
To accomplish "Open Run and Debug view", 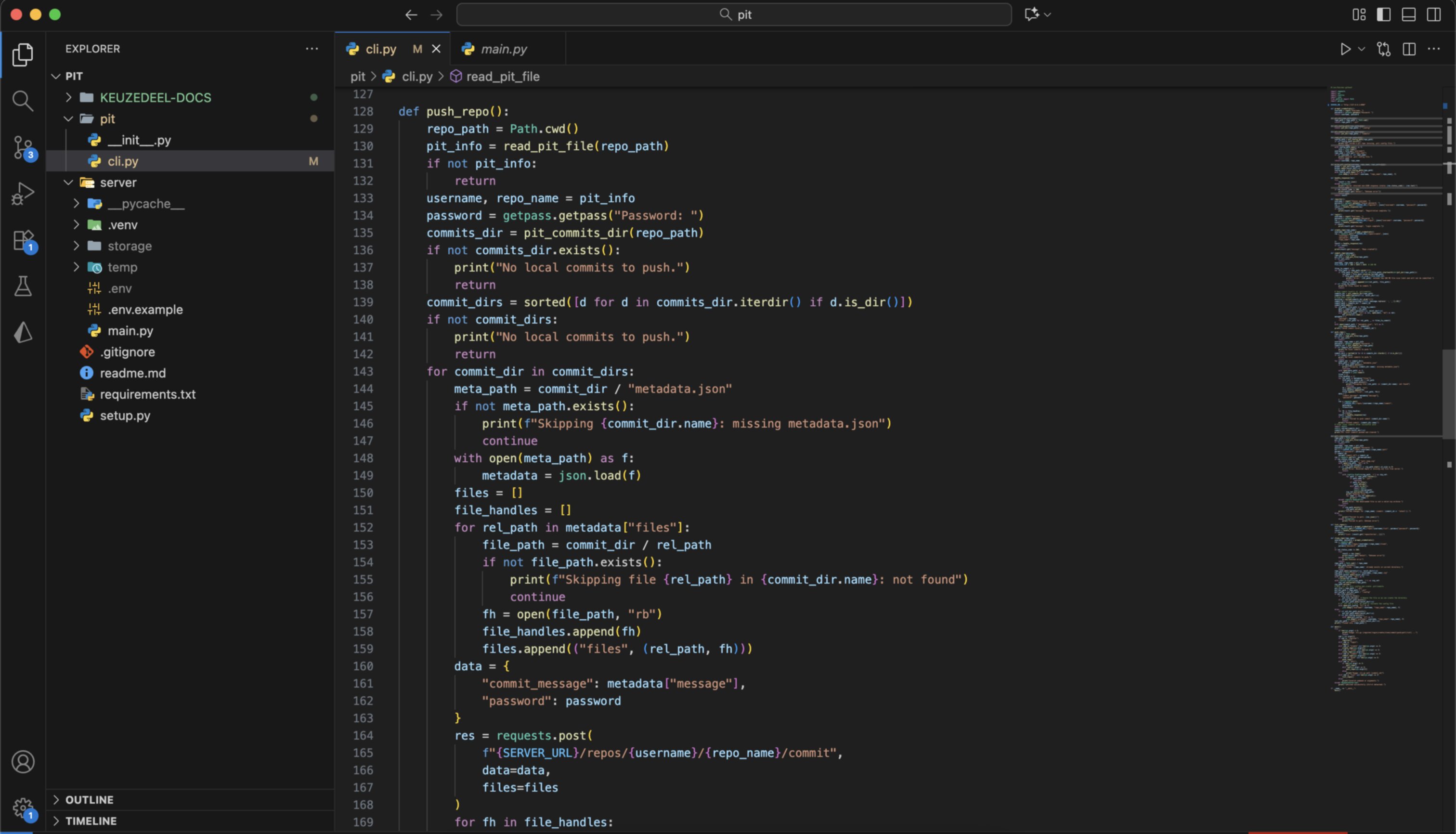I will (x=23, y=194).
